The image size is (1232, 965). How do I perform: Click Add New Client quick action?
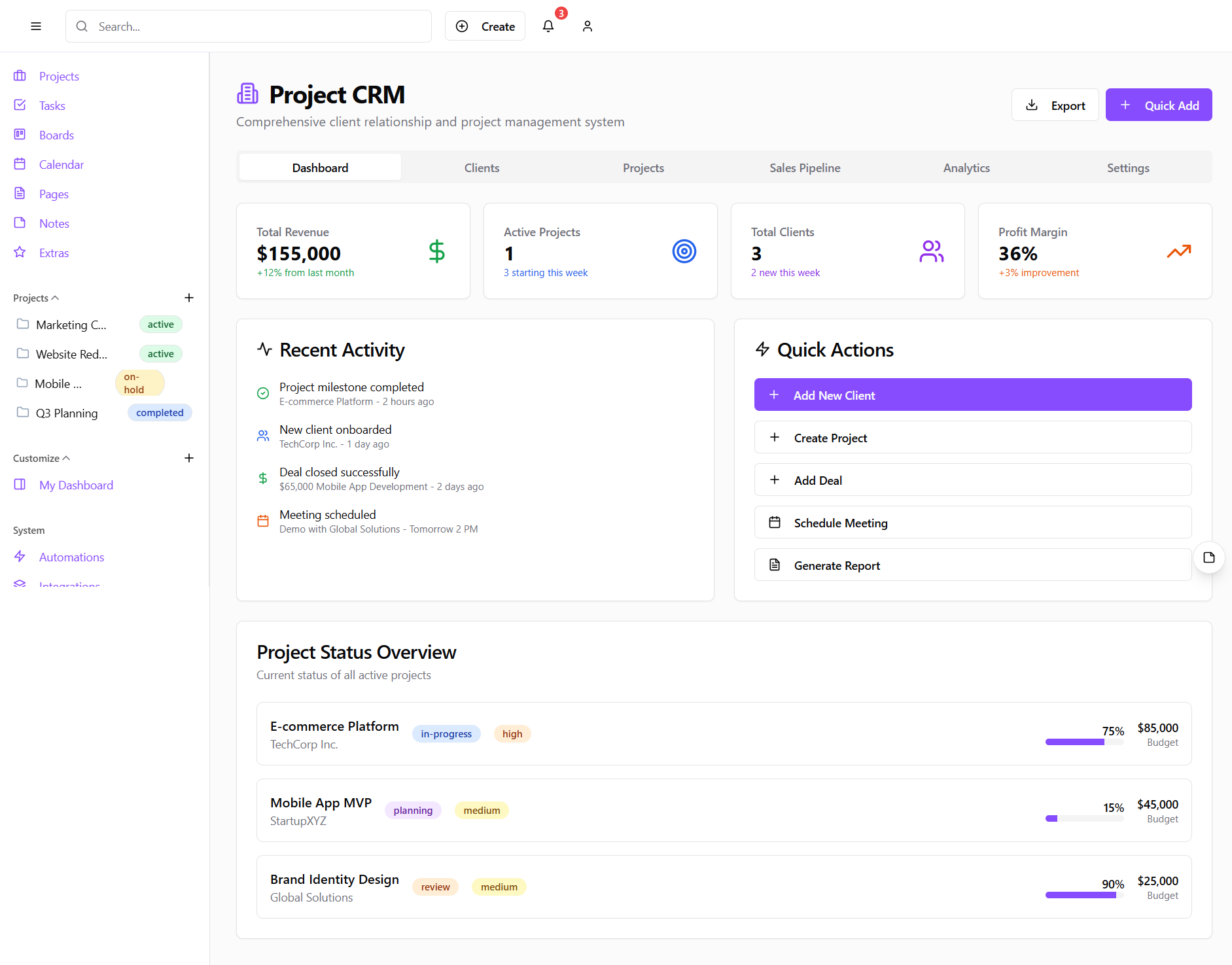click(x=973, y=395)
